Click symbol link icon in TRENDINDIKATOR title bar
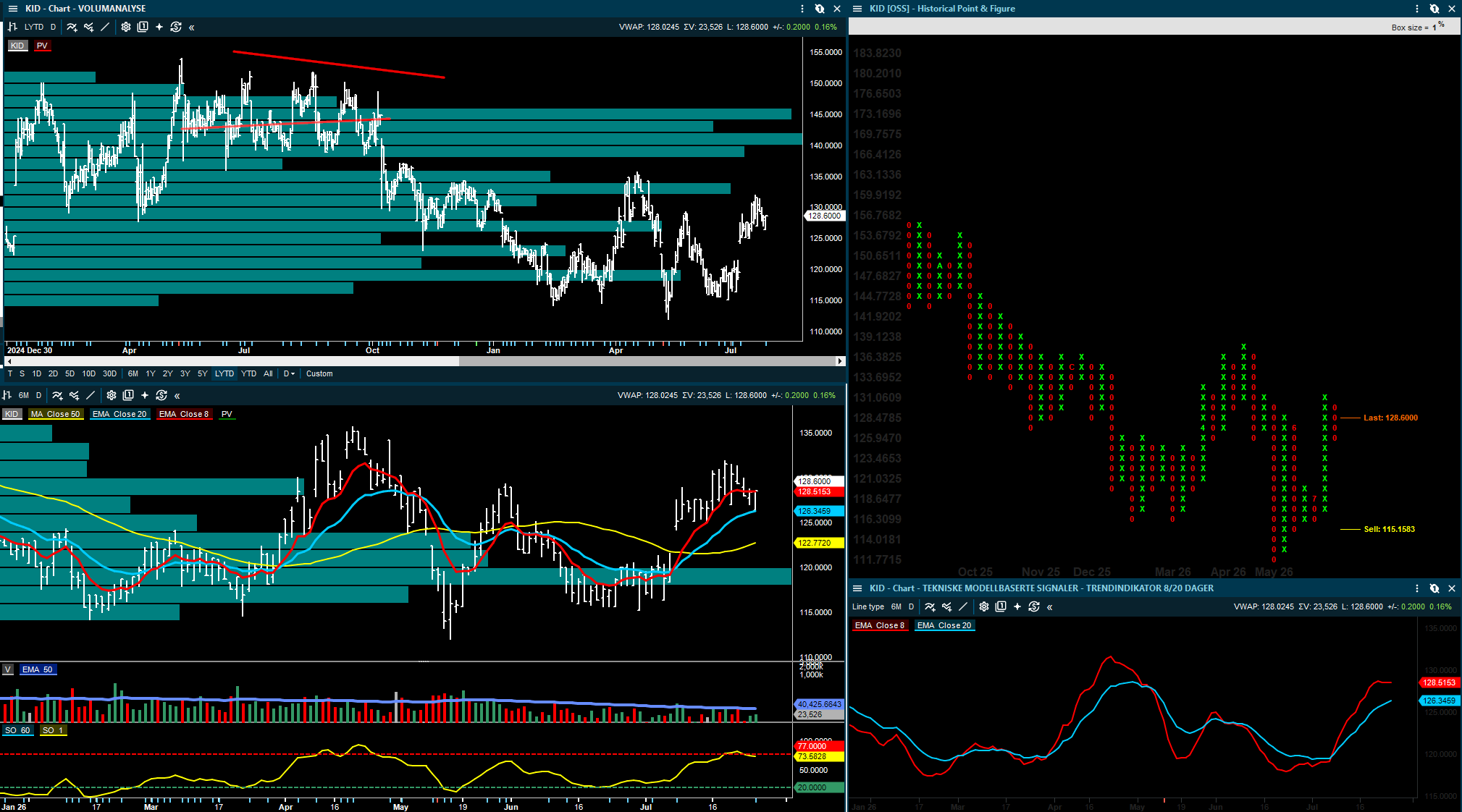Screen dimensions: 1462x812 [1434, 588]
